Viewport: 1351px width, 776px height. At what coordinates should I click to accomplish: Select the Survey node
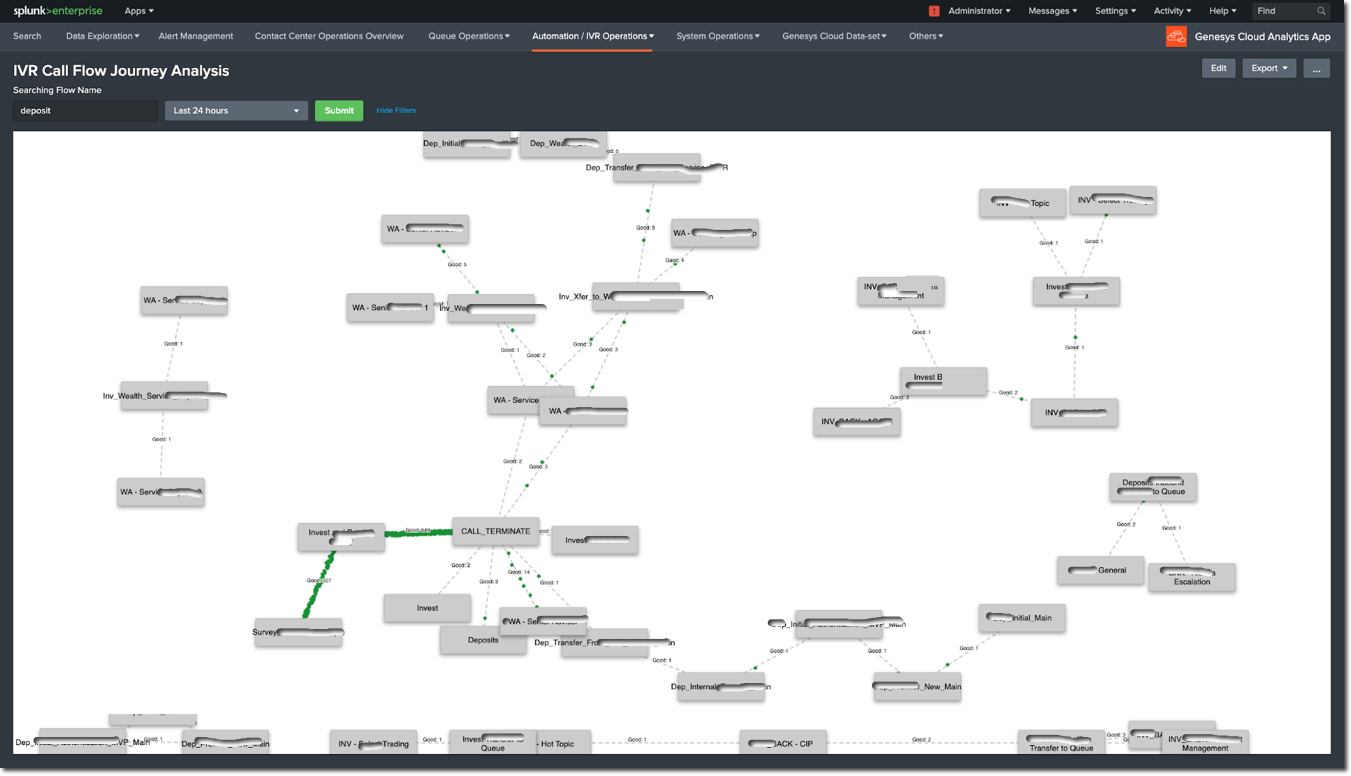(x=298, y=632)
